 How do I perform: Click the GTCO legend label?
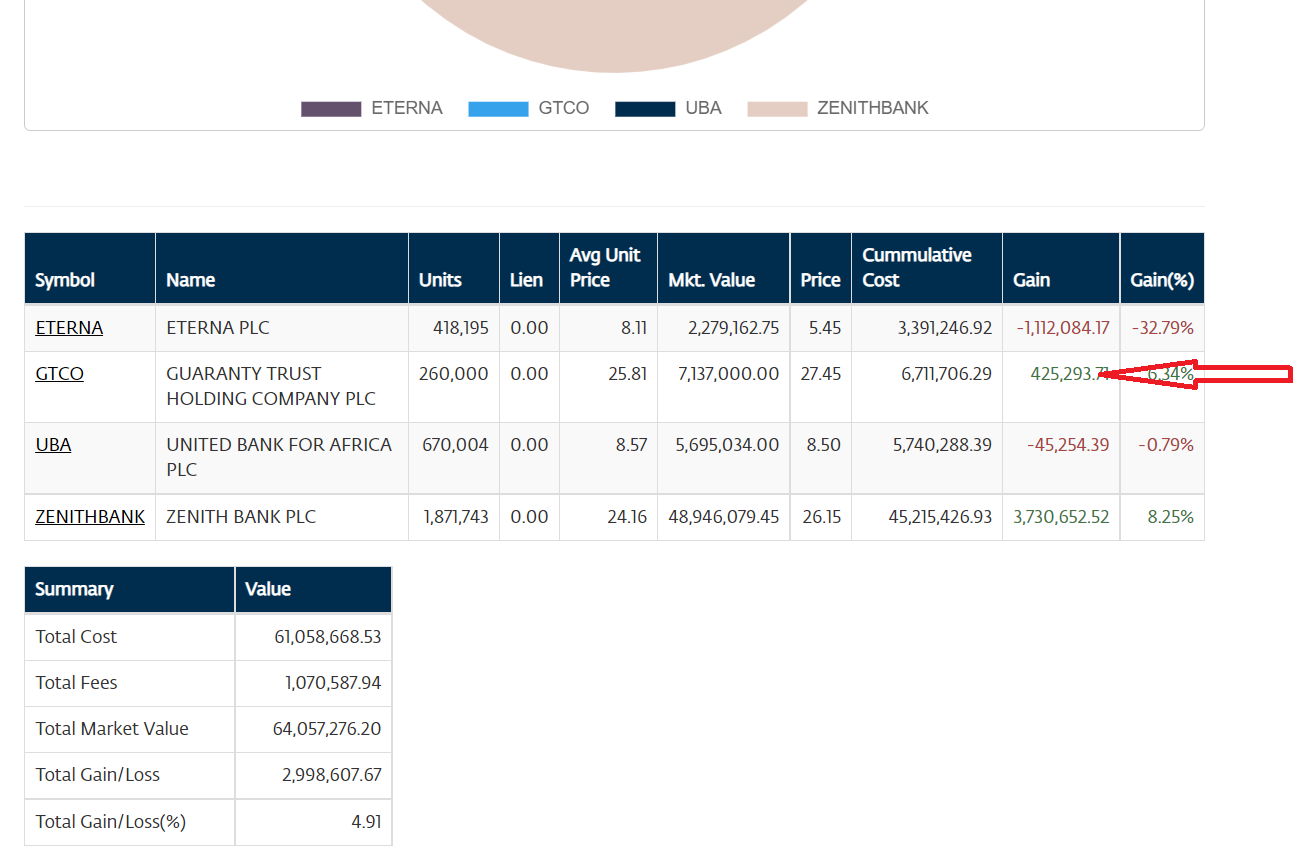click(564, 108)
